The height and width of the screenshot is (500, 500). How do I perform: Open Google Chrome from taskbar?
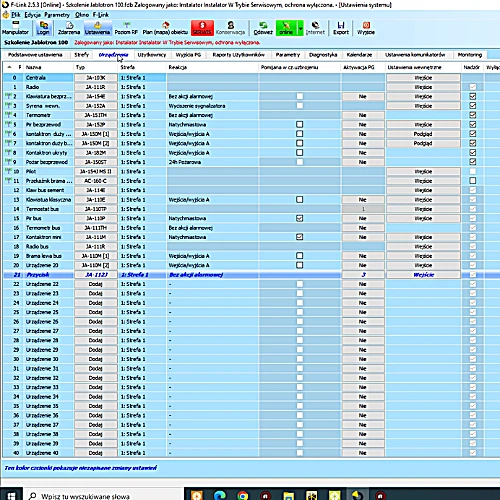tap(243, 496)
